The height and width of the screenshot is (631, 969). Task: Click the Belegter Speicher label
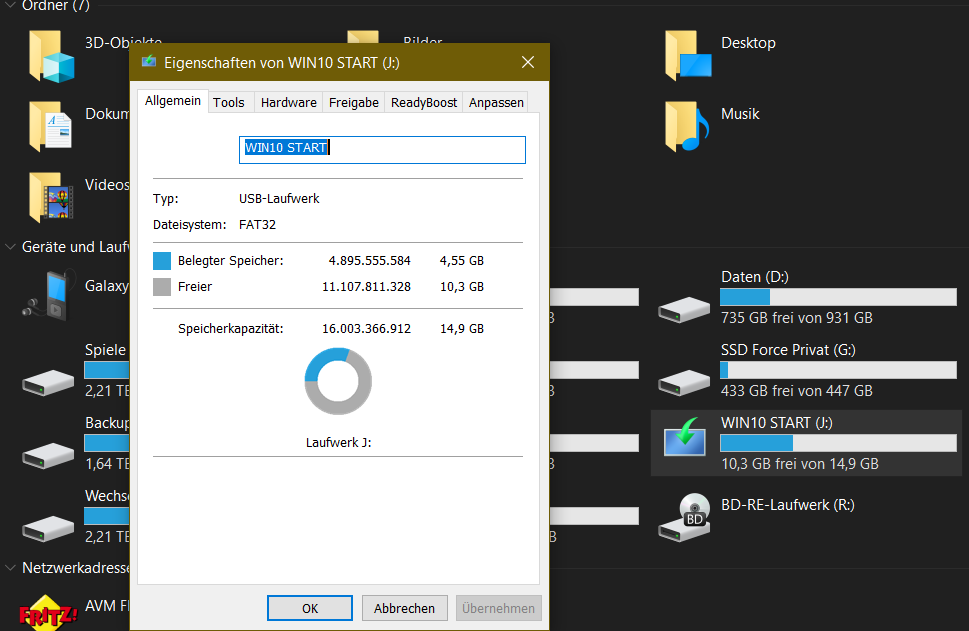click(x=231, y=261)
